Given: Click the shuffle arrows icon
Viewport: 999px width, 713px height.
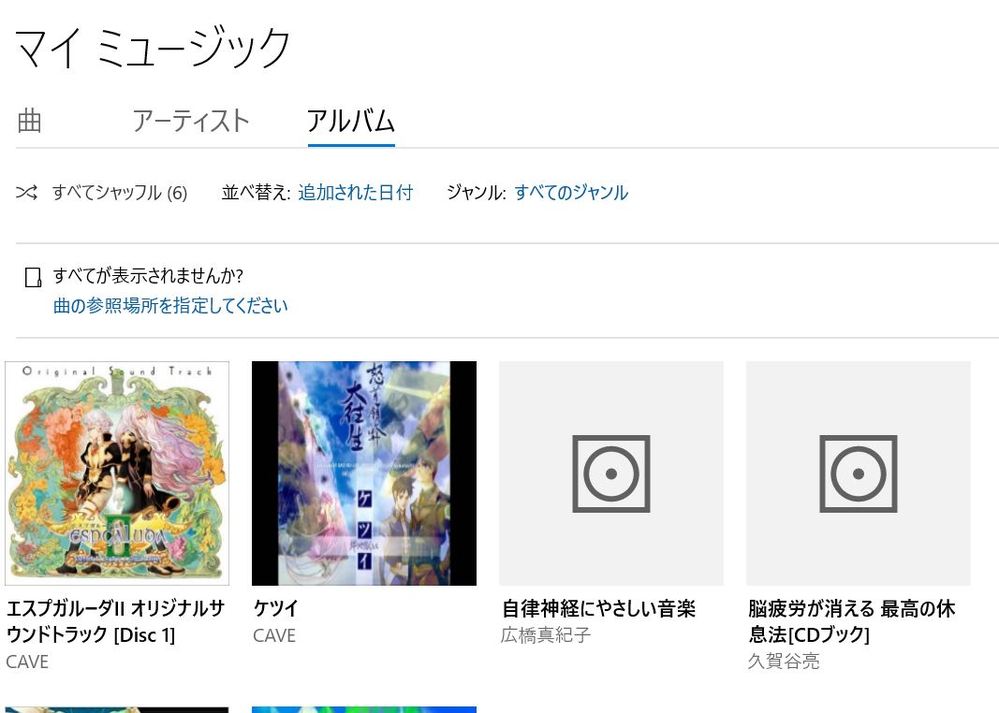Looking at the screenshot, I should (27, 192).
